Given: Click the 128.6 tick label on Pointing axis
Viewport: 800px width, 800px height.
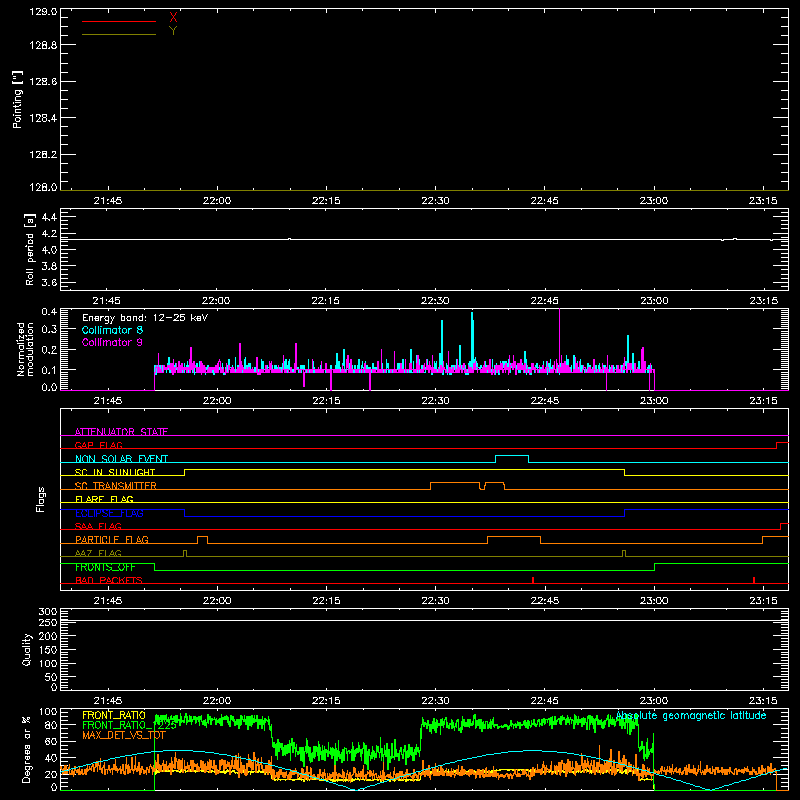Looking at the screenshot, I should (43, 82).
